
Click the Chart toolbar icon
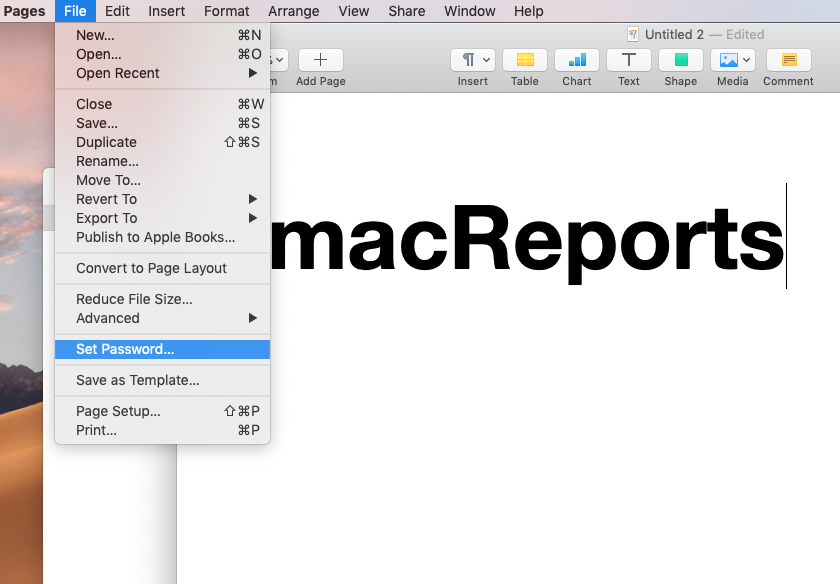pos(576,59)
